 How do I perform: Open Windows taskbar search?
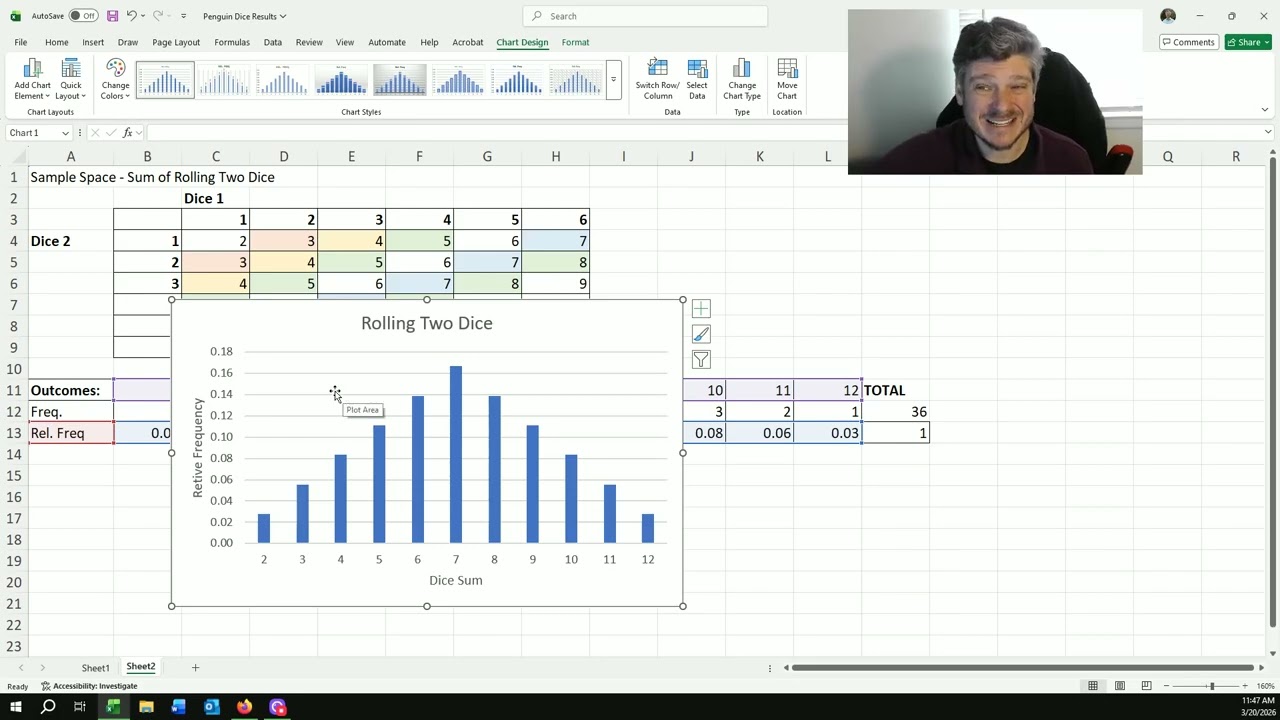48,707
